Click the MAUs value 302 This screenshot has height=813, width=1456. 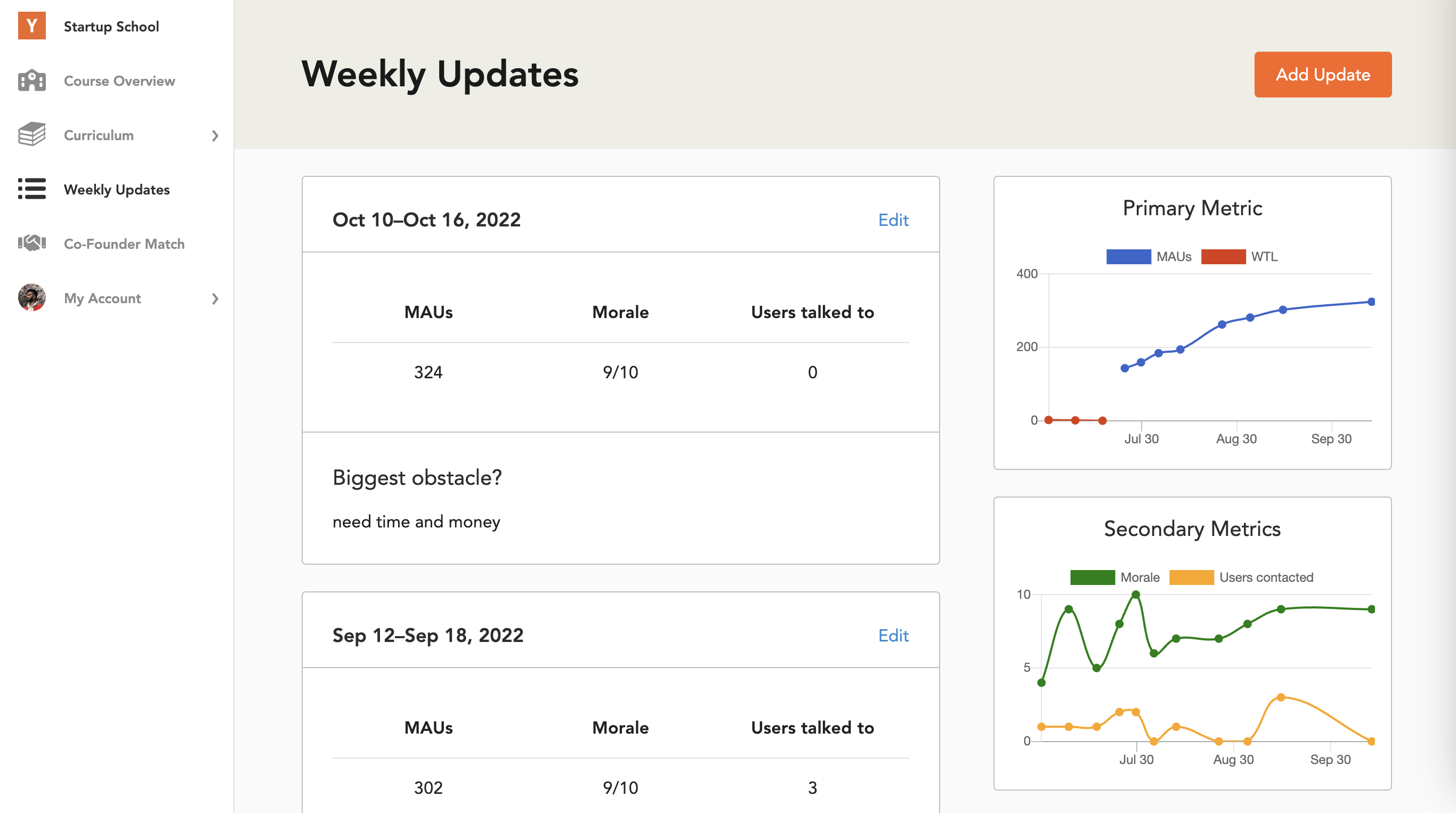click(428, 787)
